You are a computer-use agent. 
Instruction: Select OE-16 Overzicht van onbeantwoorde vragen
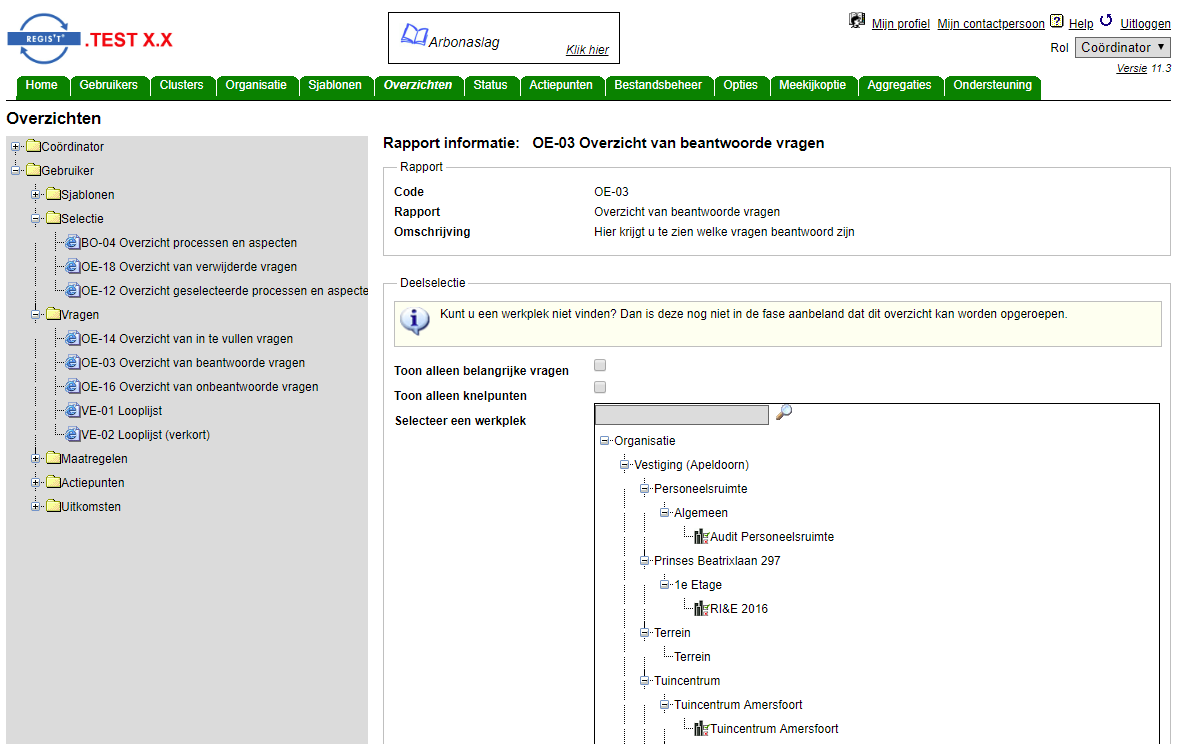point(200,387)
